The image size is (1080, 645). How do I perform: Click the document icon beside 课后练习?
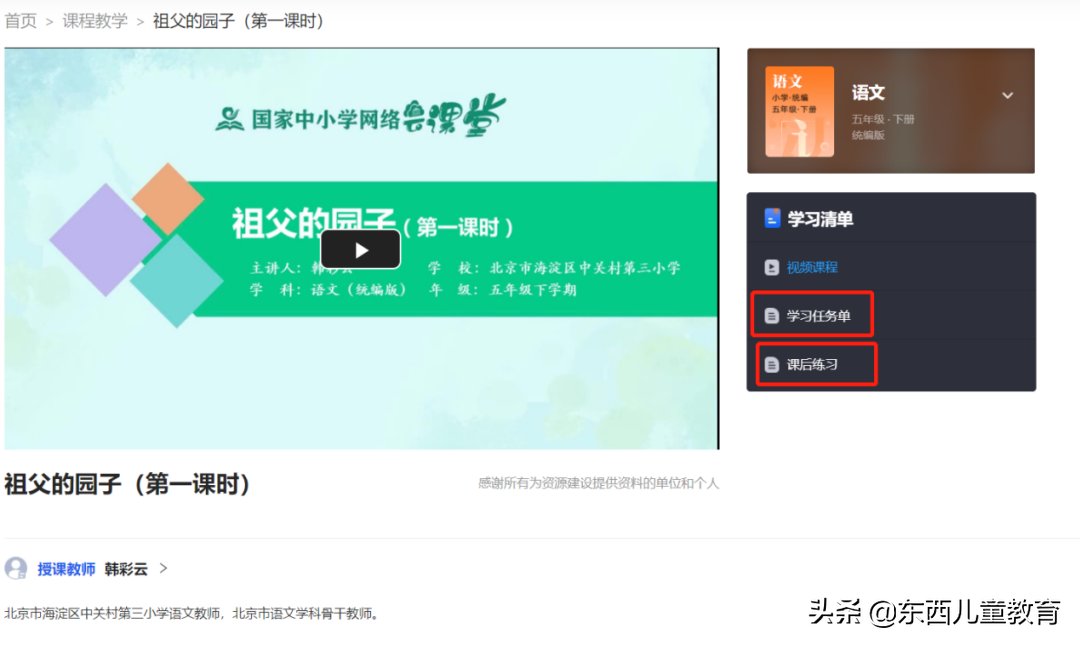770,363
